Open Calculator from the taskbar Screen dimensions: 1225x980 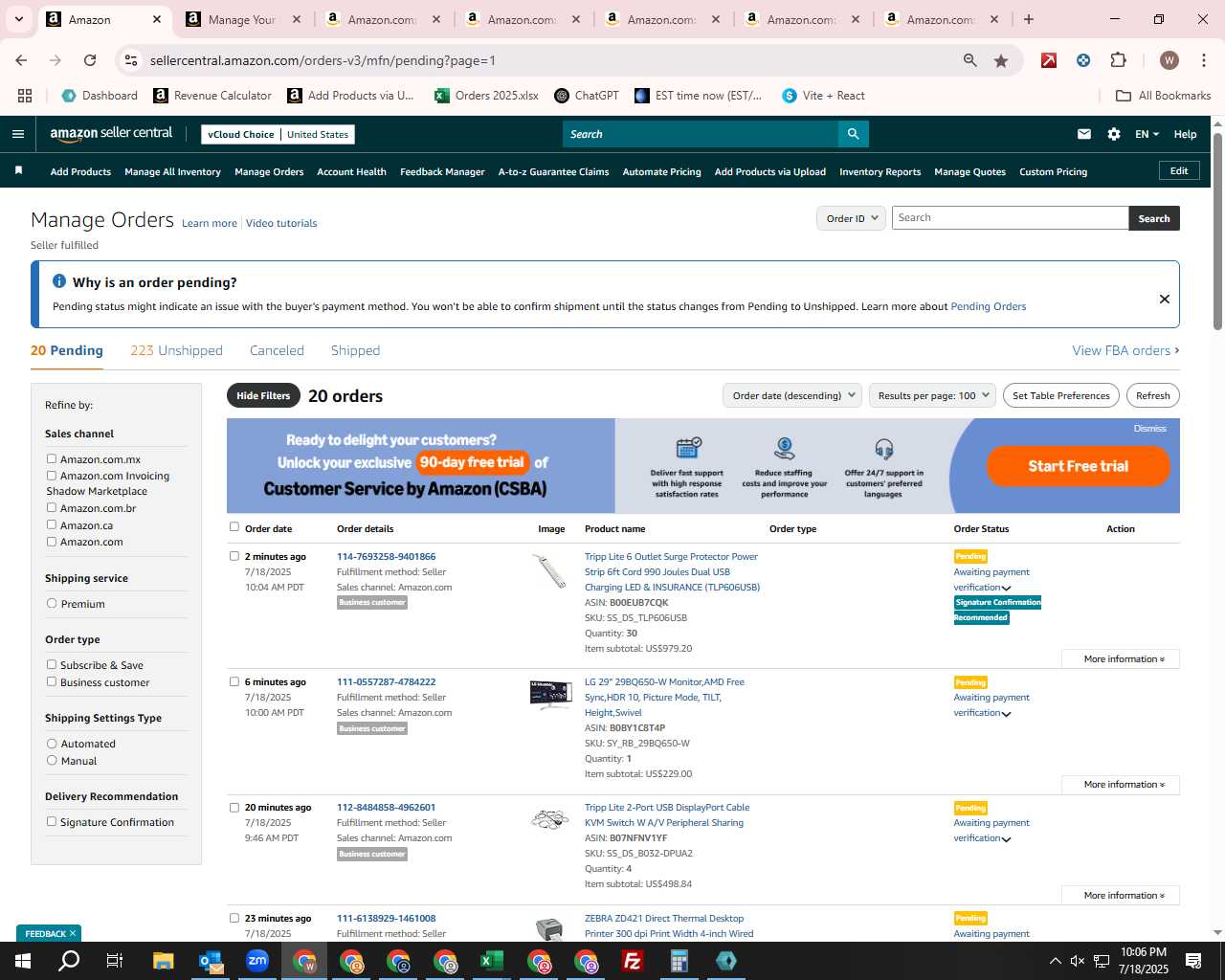(x=679, y=961)
